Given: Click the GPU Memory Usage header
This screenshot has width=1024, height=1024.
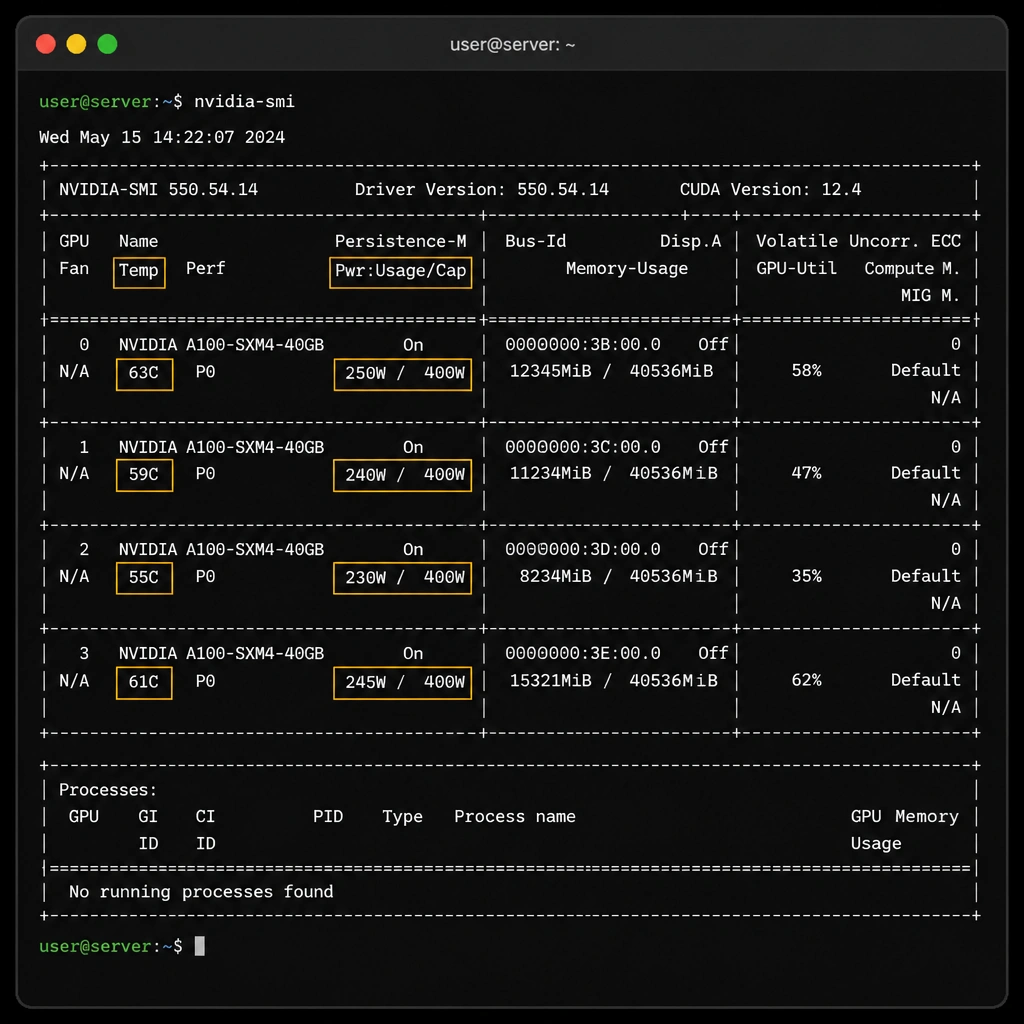Looking at the screenshot, I should tap(904, 830).
